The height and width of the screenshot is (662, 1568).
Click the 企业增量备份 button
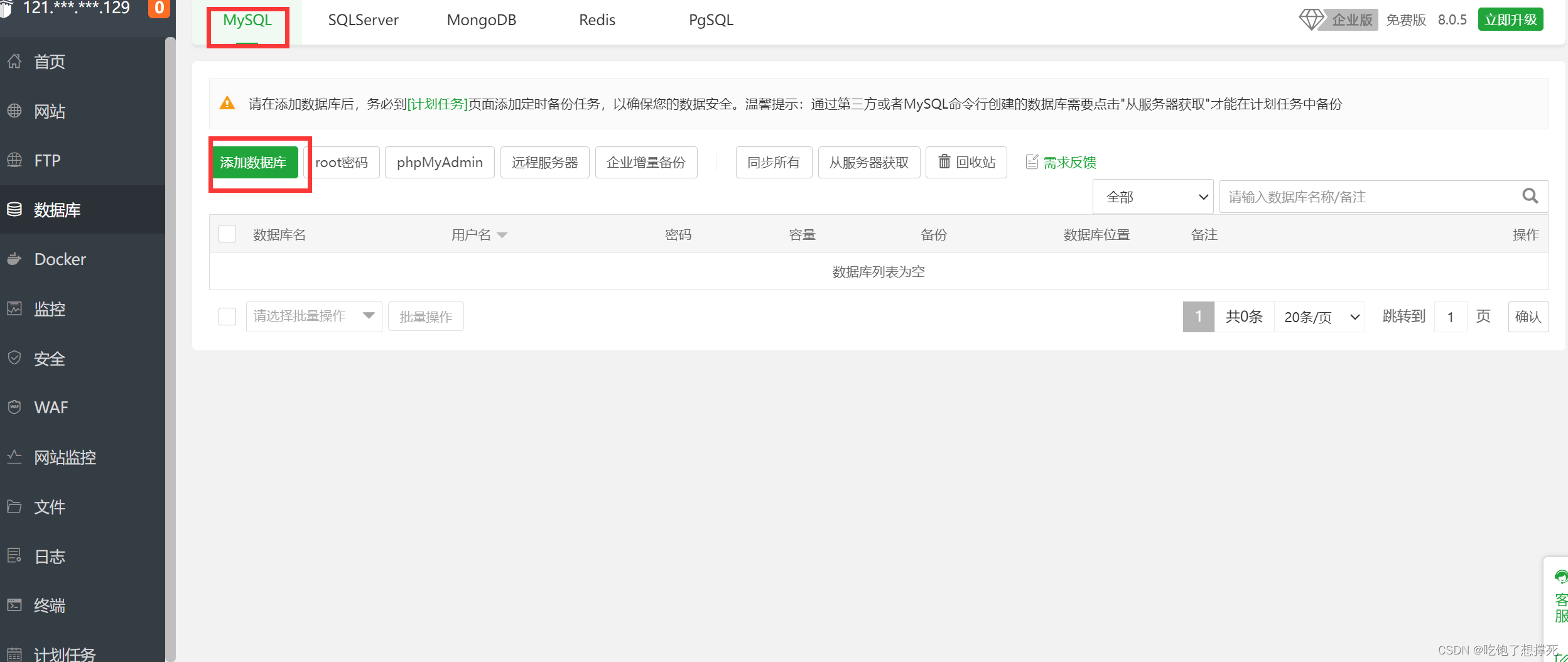(x=646, y=163)
